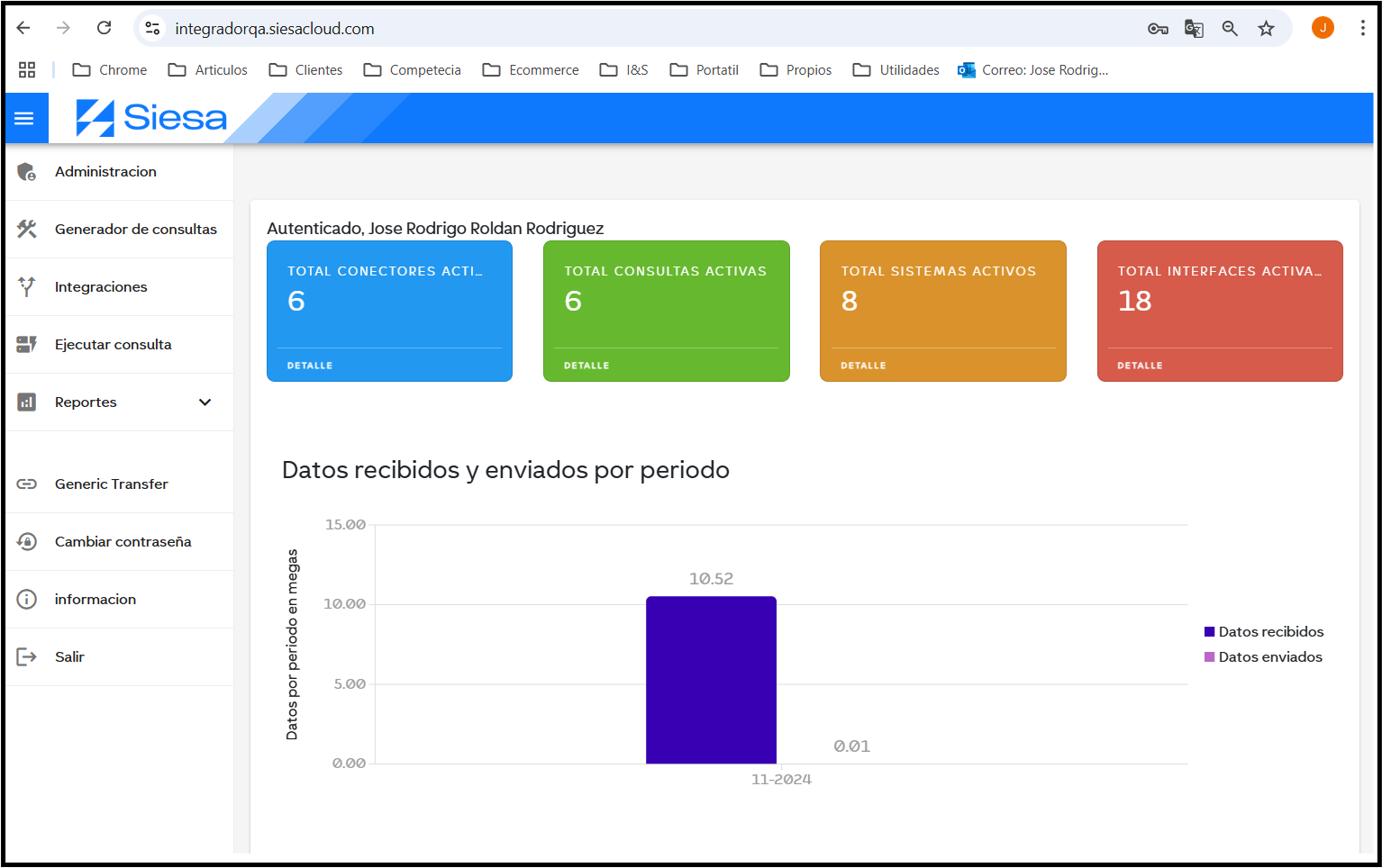Click the Reportes chart icon
Screen dimensions: 1382x868
point(26,402)
